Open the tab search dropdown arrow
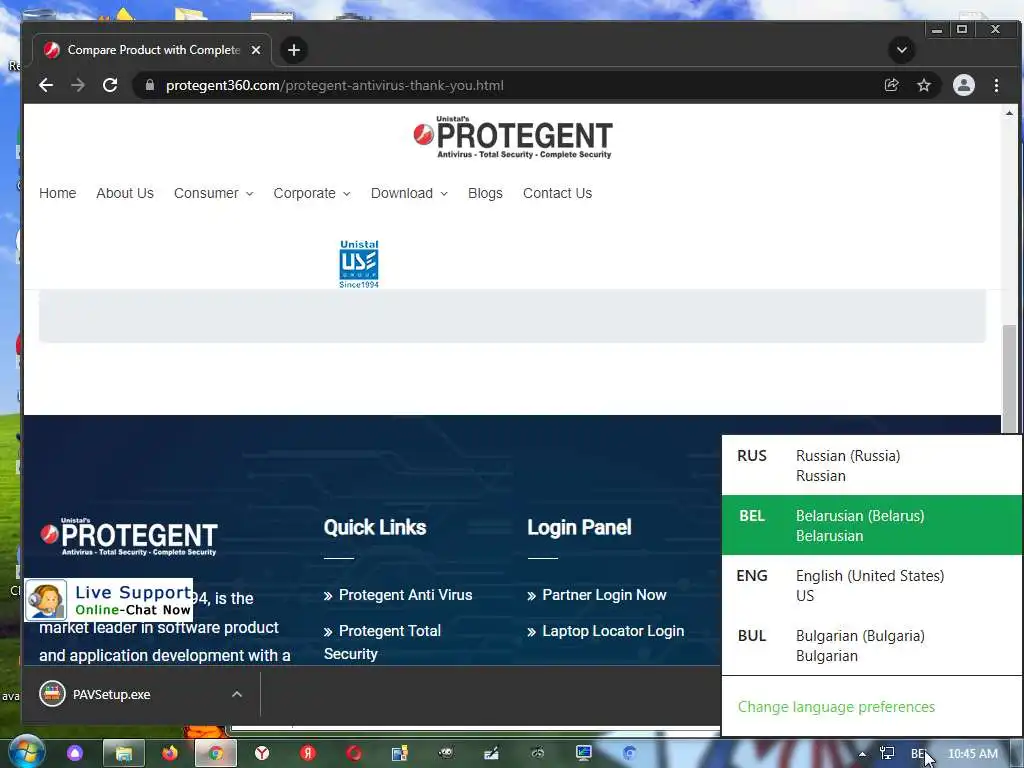The height and width of the screenshot is (768, 1024). click(x=901, y=50)
